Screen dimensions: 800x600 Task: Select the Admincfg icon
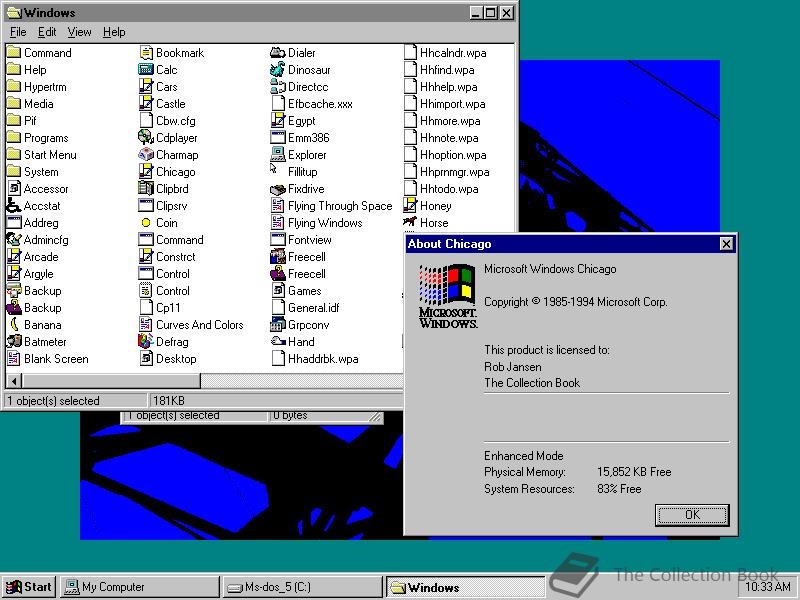tap(14, 240)
